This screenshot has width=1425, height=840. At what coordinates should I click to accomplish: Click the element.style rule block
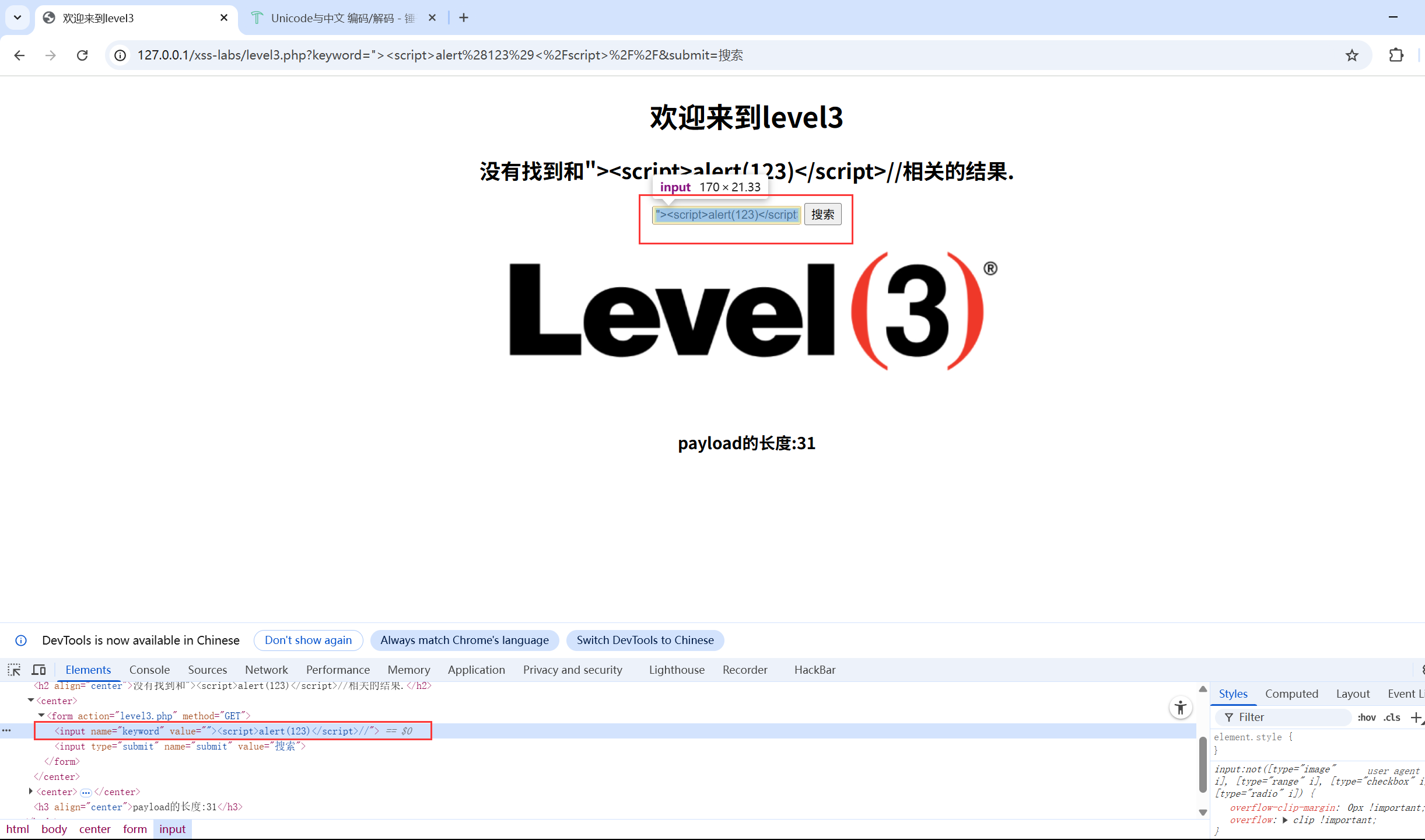click(1318, 744)
